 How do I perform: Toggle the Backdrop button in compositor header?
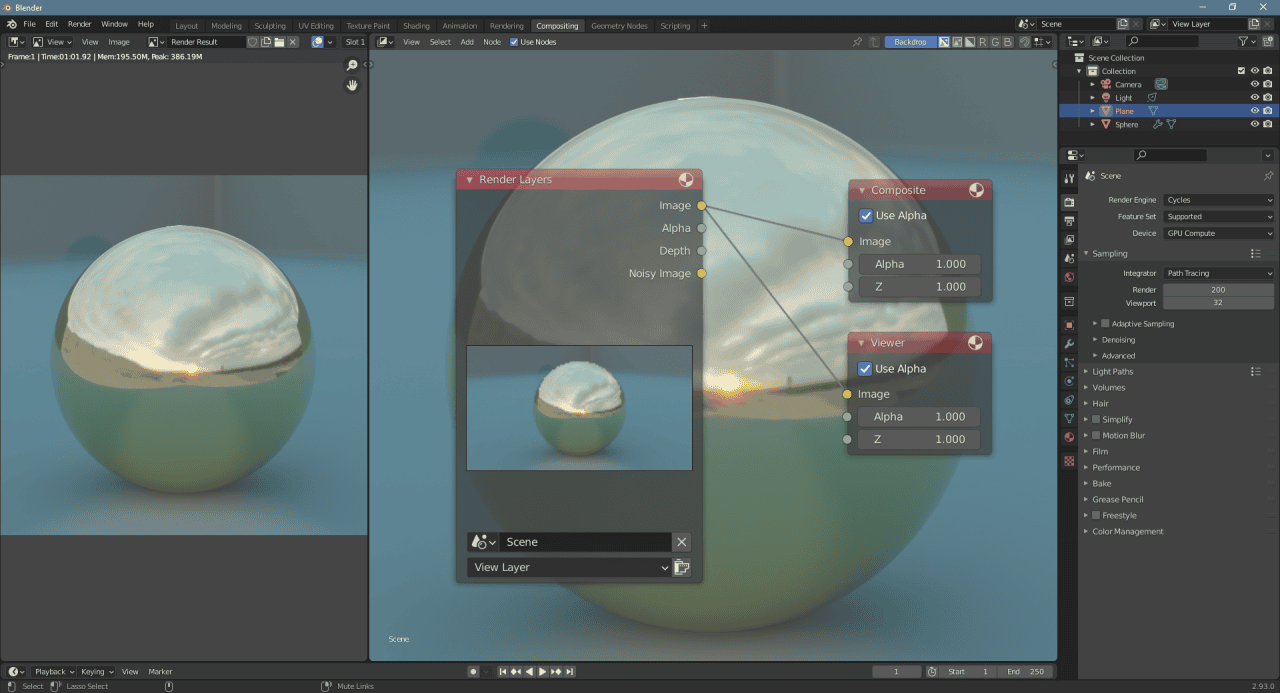(910, 41)
